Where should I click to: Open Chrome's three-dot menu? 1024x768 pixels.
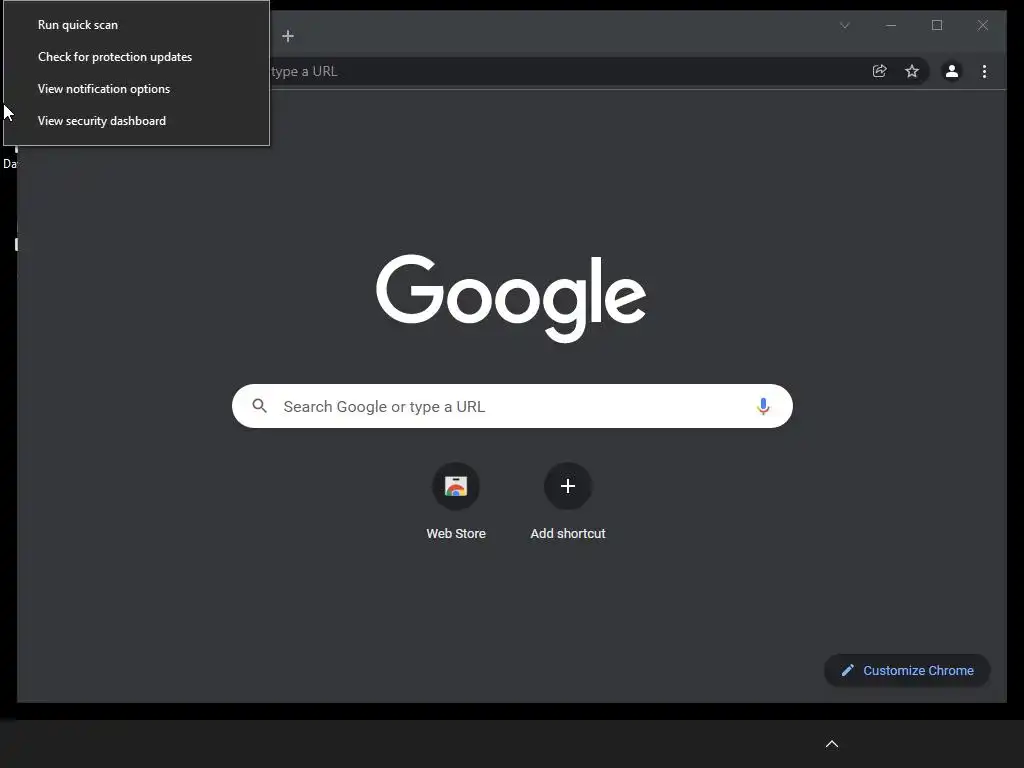click(x=984, y=71)
